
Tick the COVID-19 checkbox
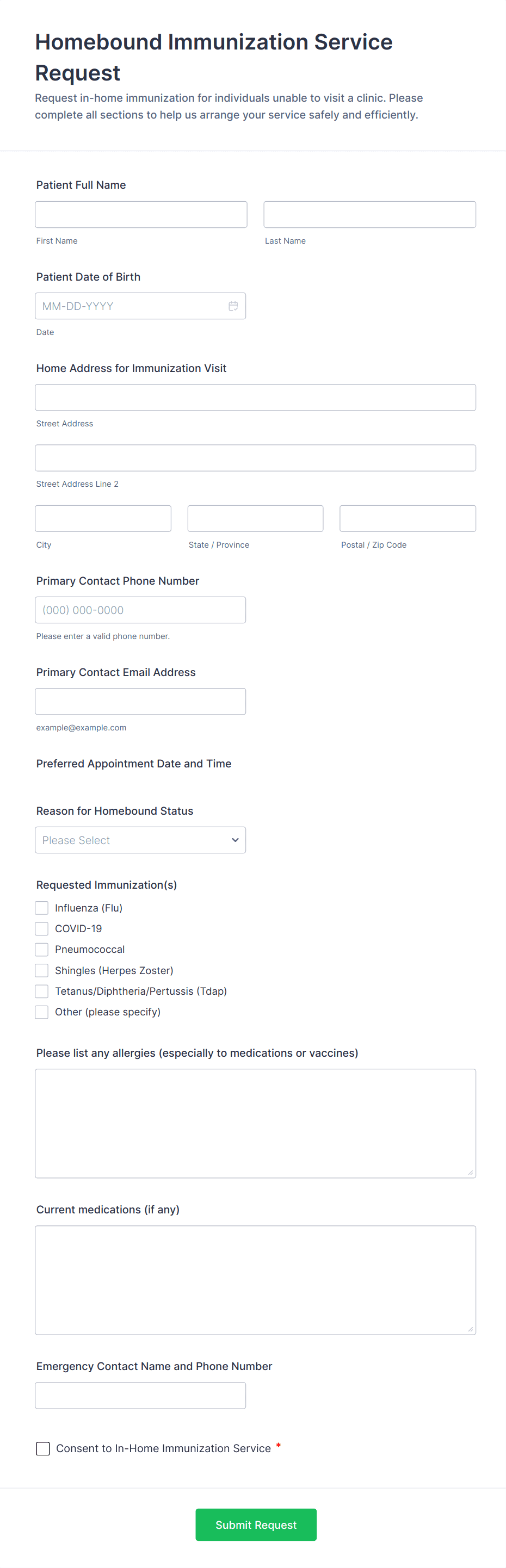coord(42,929)
